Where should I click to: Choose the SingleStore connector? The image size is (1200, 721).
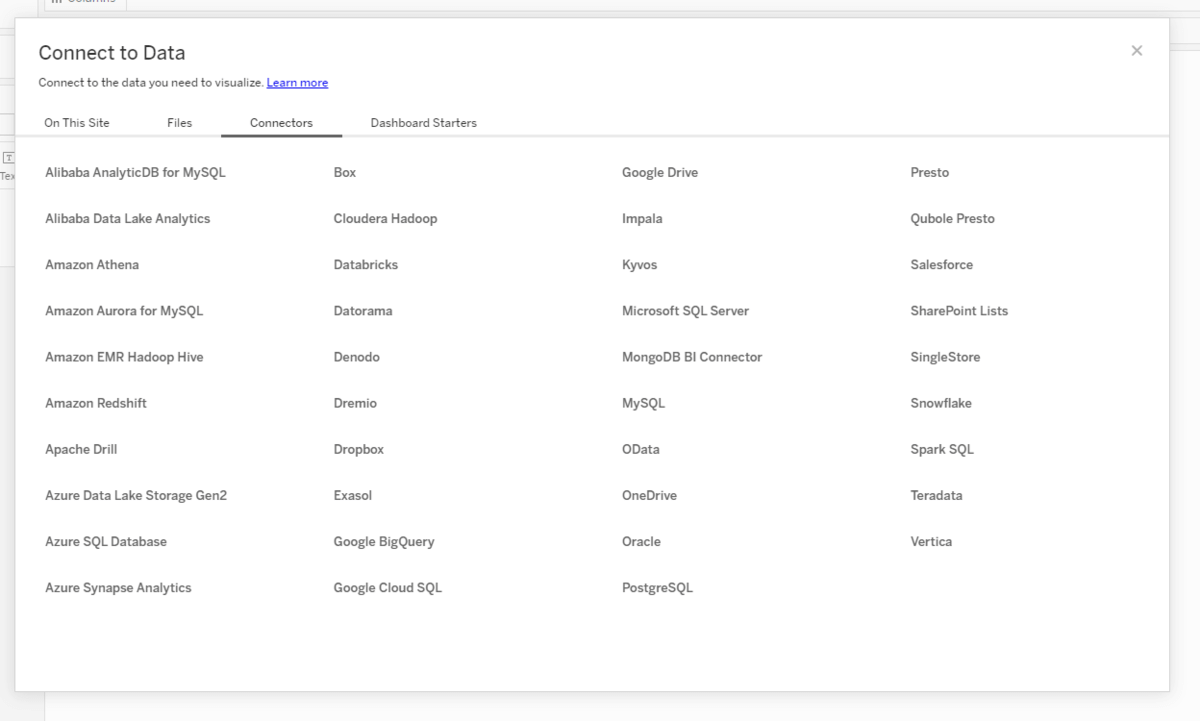[x=945, y=357]
